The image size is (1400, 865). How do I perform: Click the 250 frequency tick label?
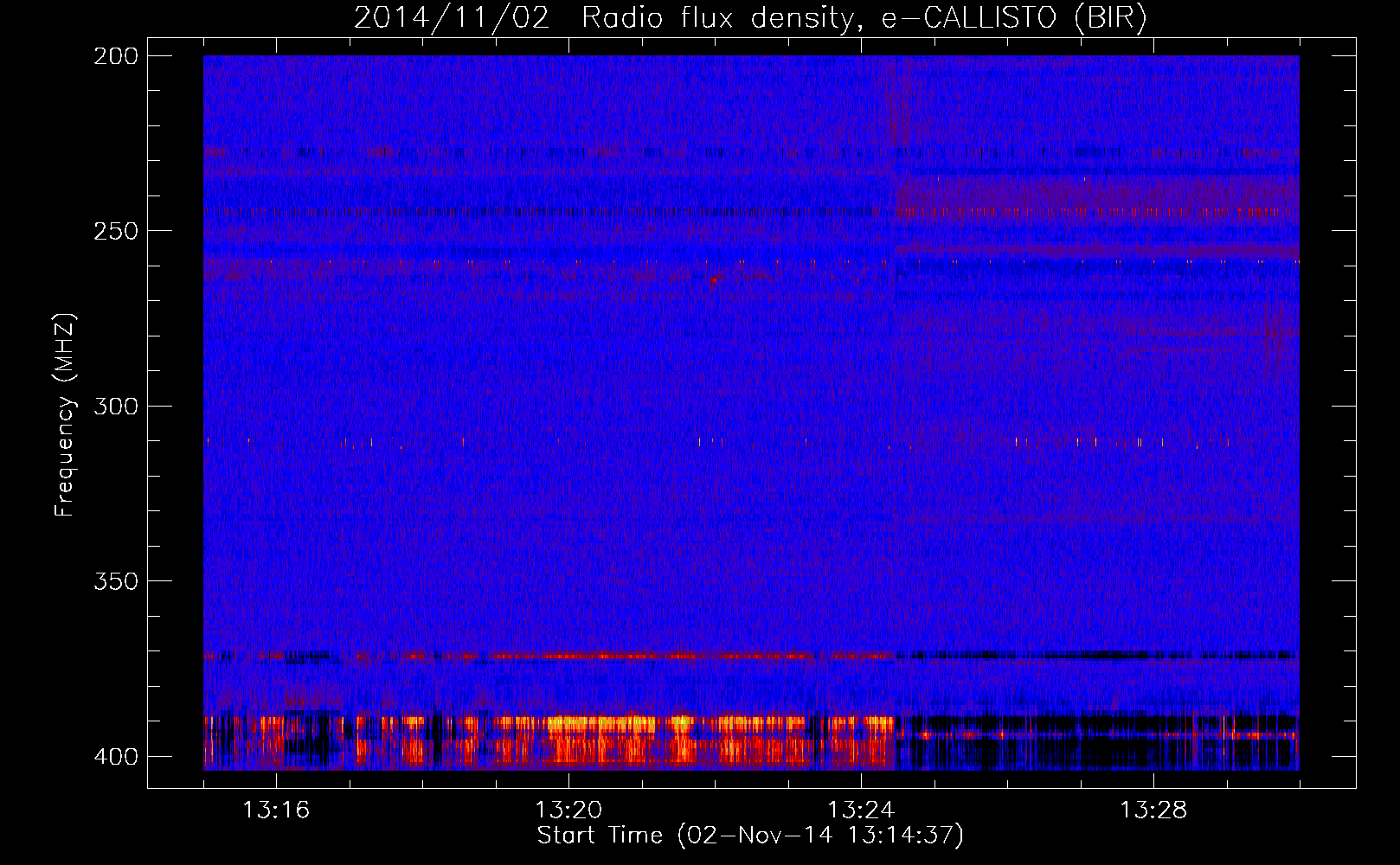tap(116, 231)
